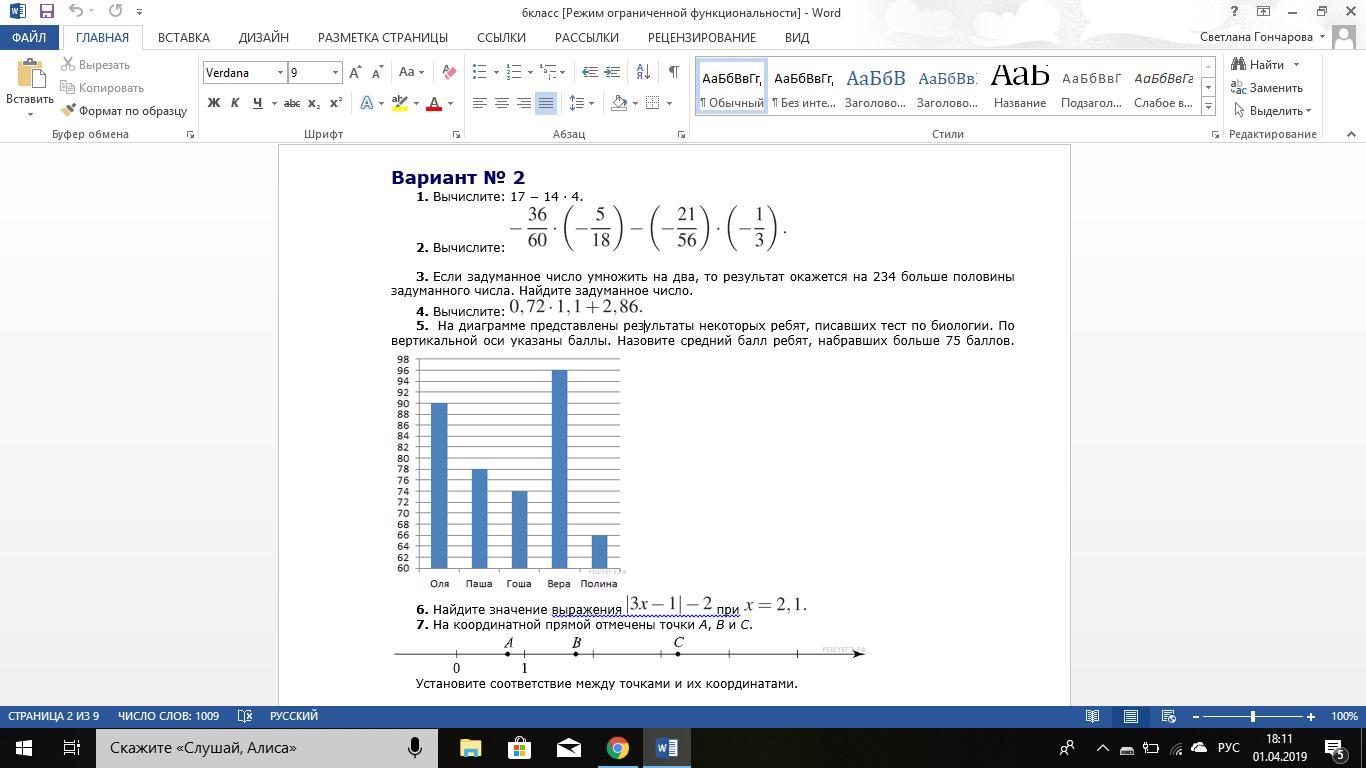The width and height of the screenshot is (1366, 768).
Task: Click the Копировать (Copy) button
Action: [x=102, y=88]
